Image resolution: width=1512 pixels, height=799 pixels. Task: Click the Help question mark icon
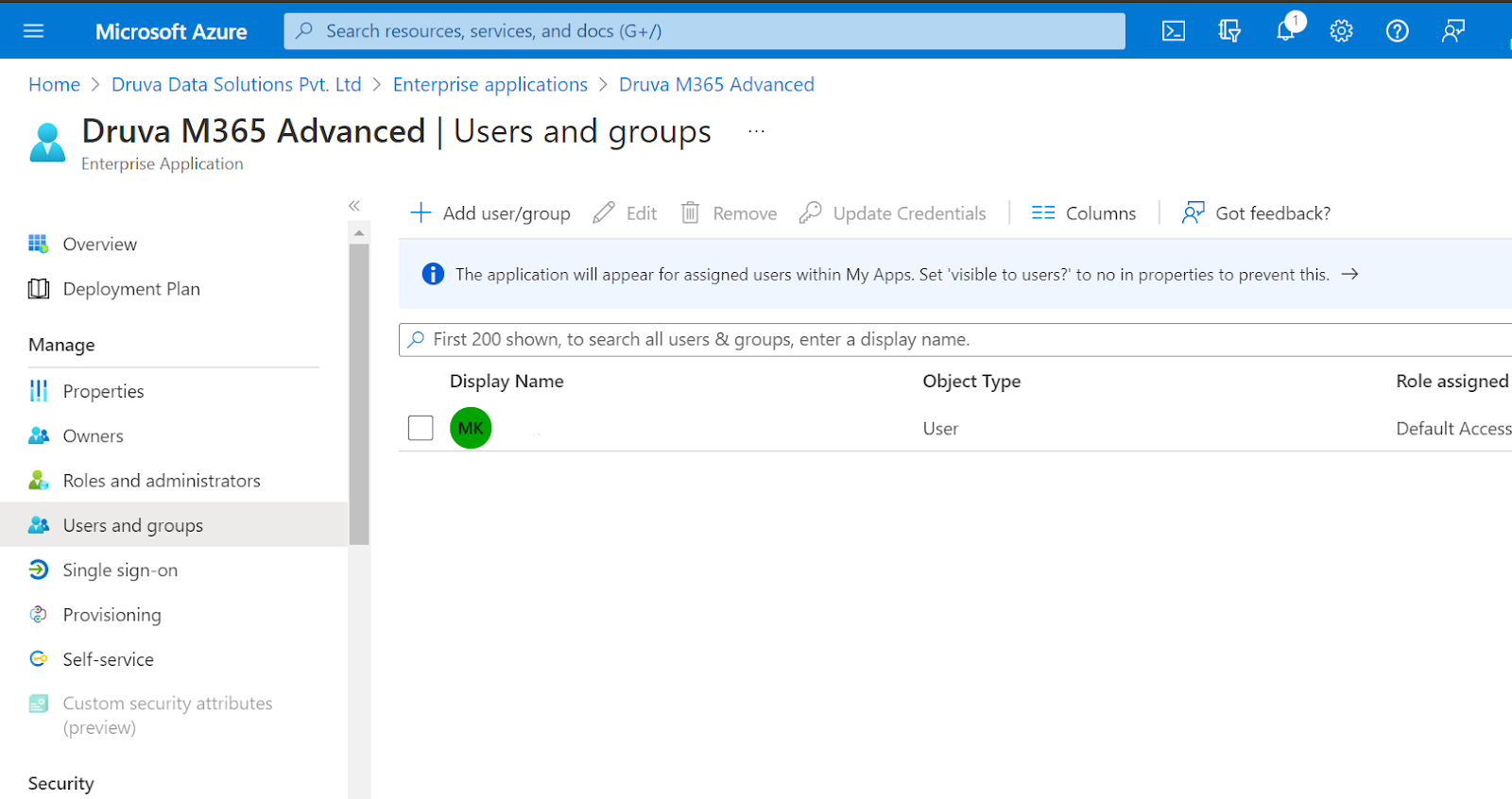click(1397, 31)
